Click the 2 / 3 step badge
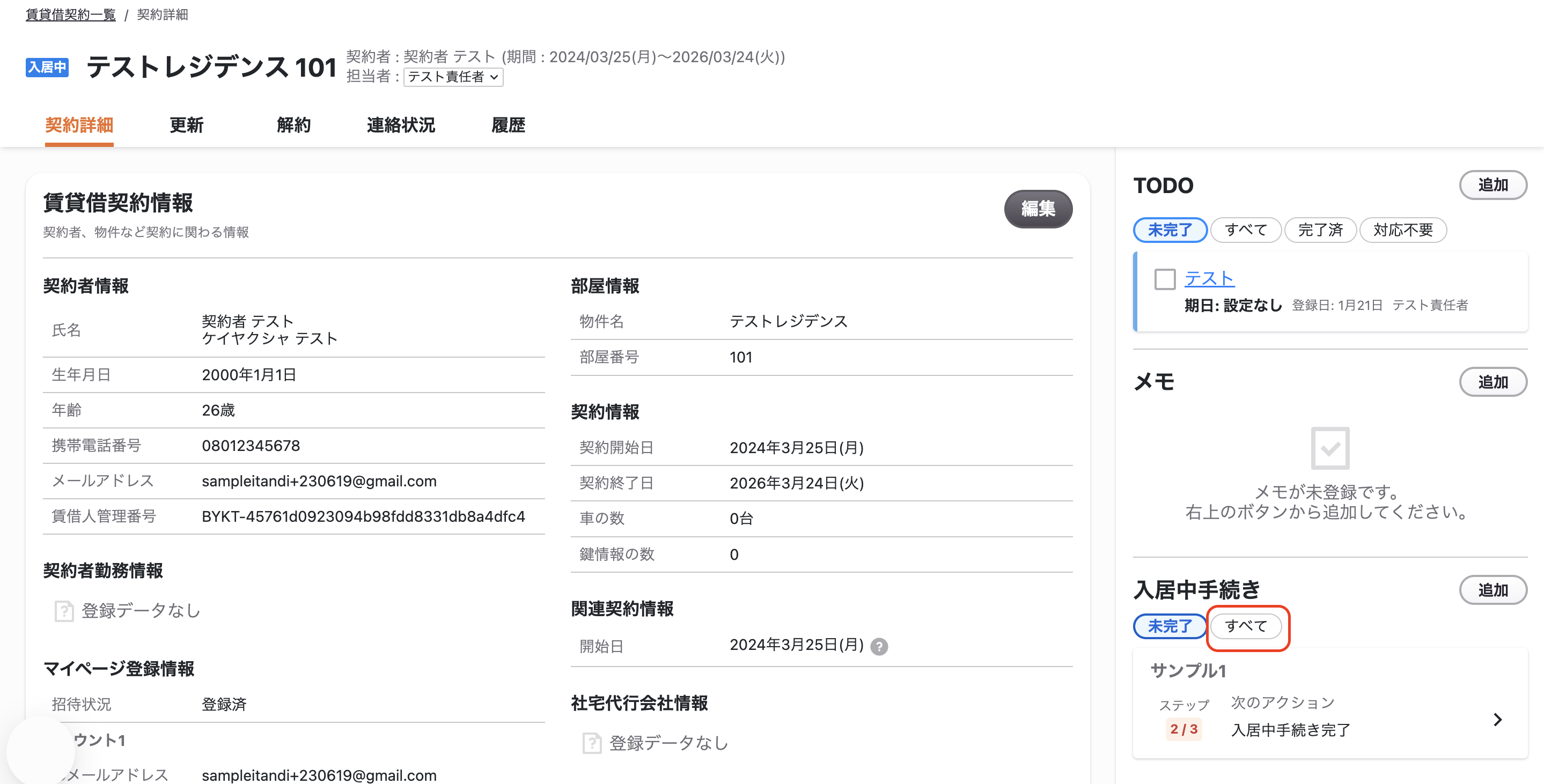This screenshot has height=784, width=1544. (1184, 729)
